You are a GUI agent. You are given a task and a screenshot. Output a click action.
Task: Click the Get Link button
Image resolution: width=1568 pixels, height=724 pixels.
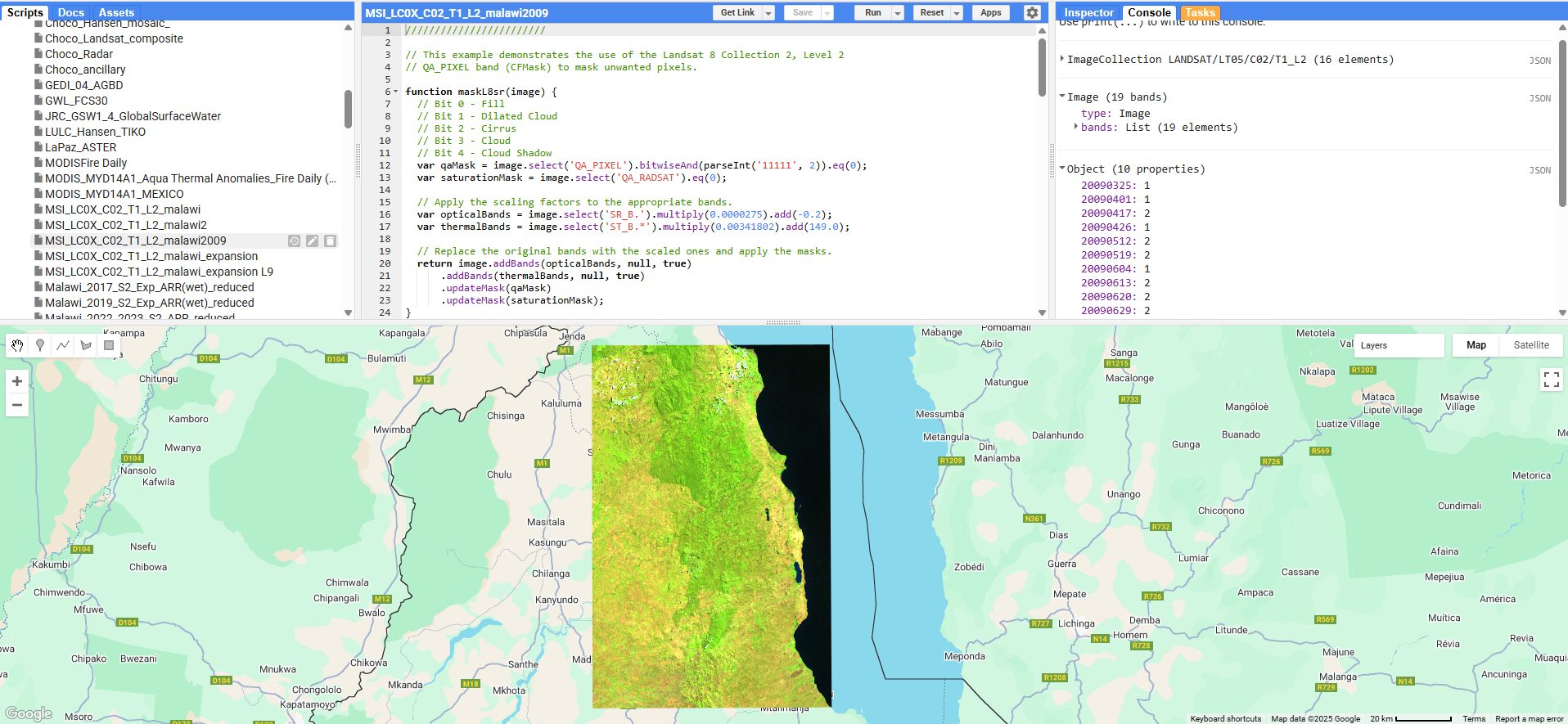coord(737,12)
